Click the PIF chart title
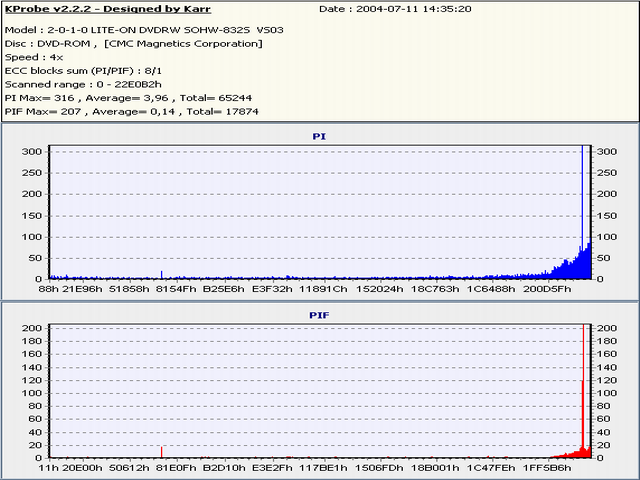This screenshot has height=480, width=640. [x=320, y=315]
